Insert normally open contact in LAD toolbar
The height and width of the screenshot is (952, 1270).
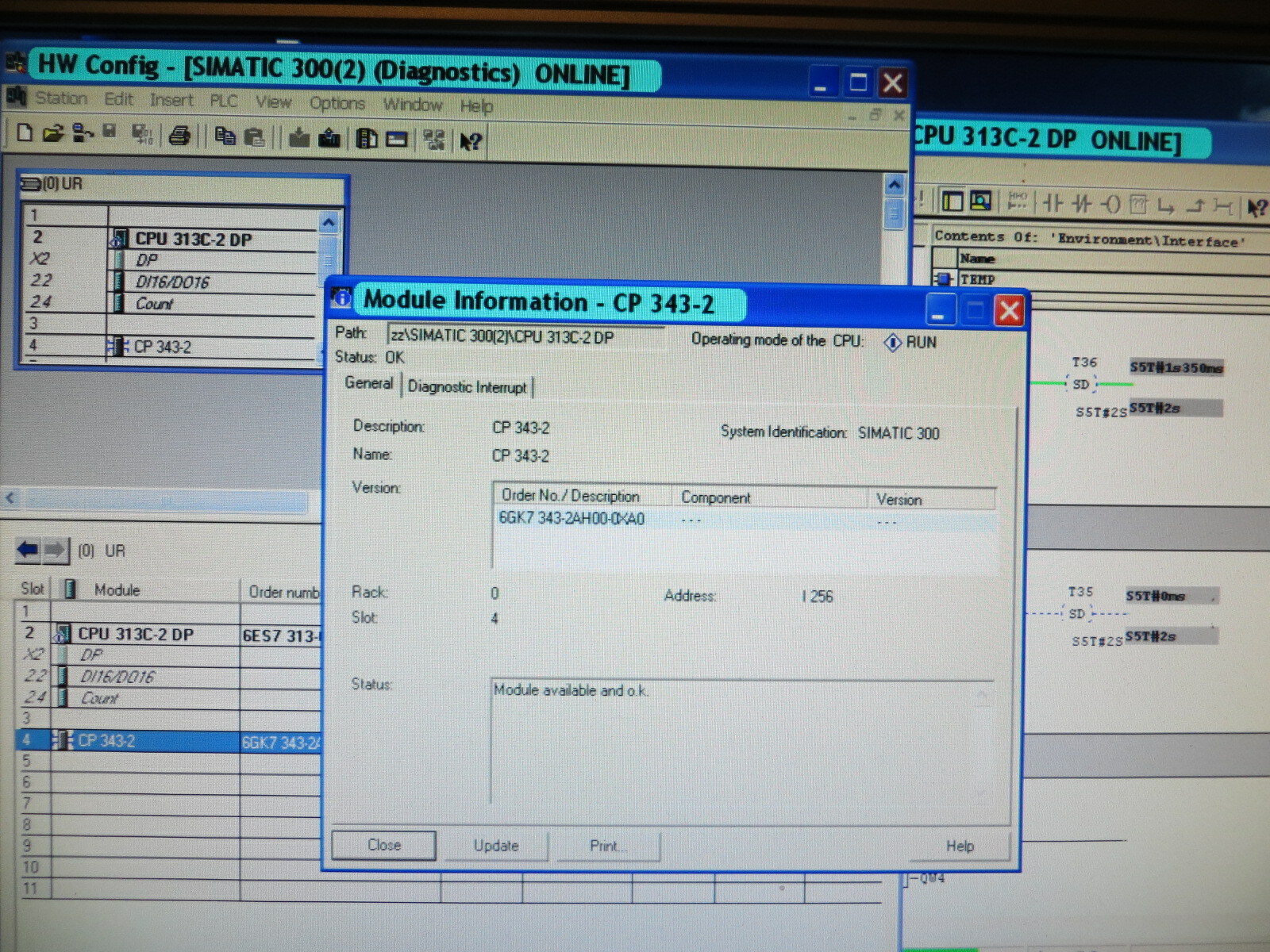click(1053, 204)
